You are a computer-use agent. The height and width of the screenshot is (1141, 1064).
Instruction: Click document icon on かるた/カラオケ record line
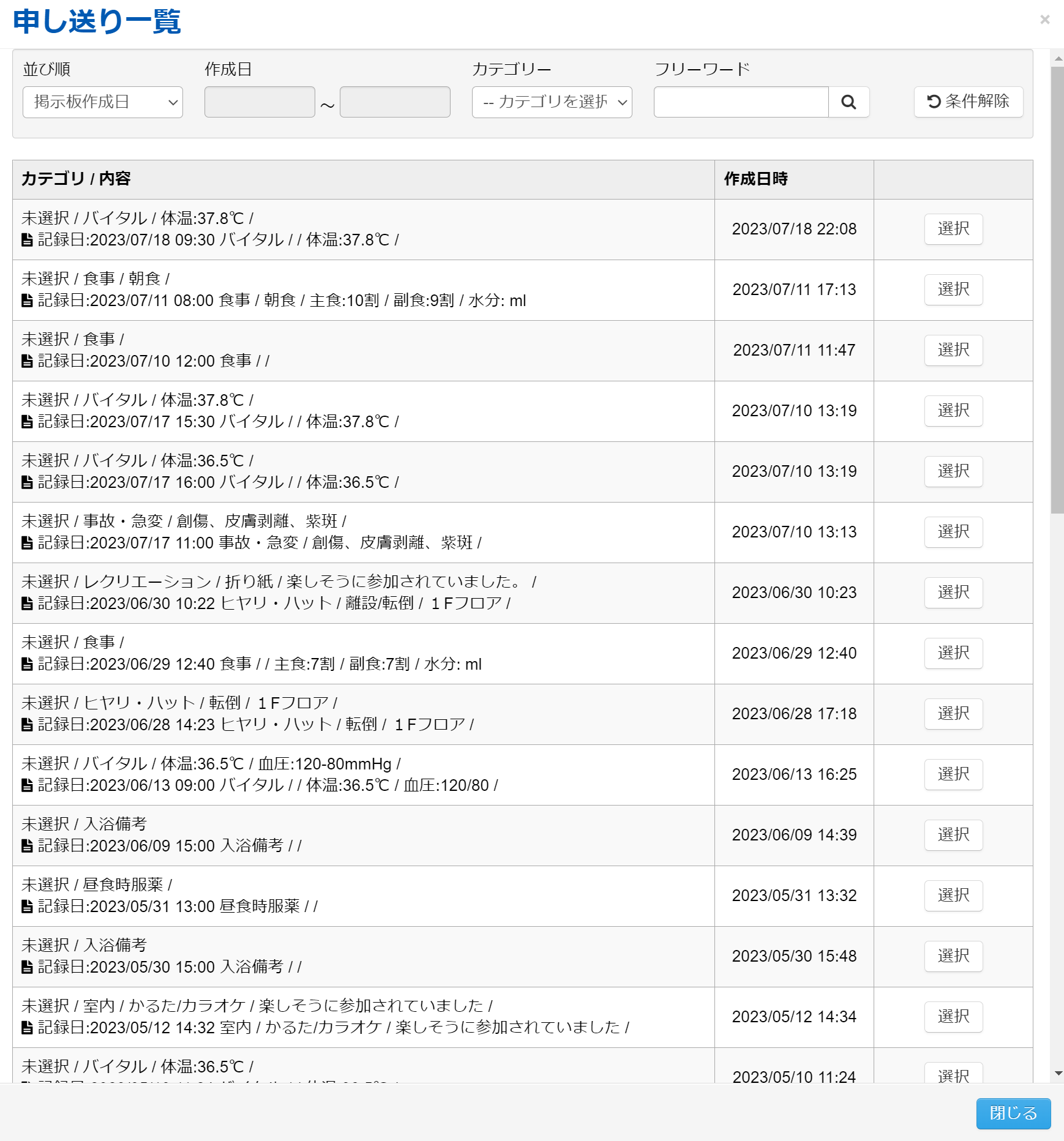pyautogui.click(x=27, y=1028)
